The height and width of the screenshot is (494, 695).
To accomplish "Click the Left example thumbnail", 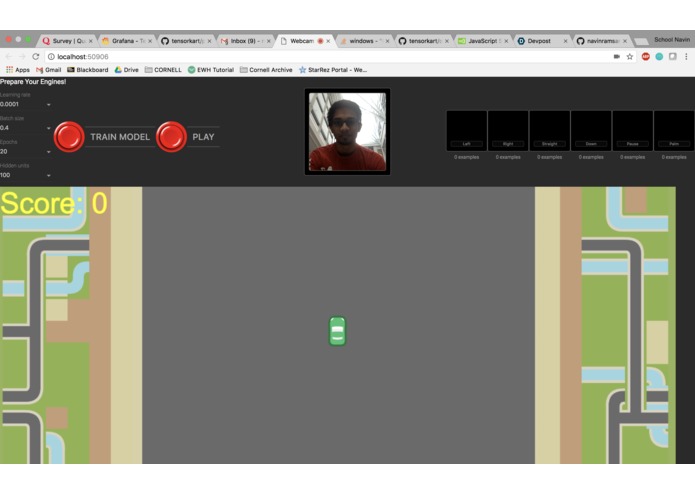I will point(466,131).
